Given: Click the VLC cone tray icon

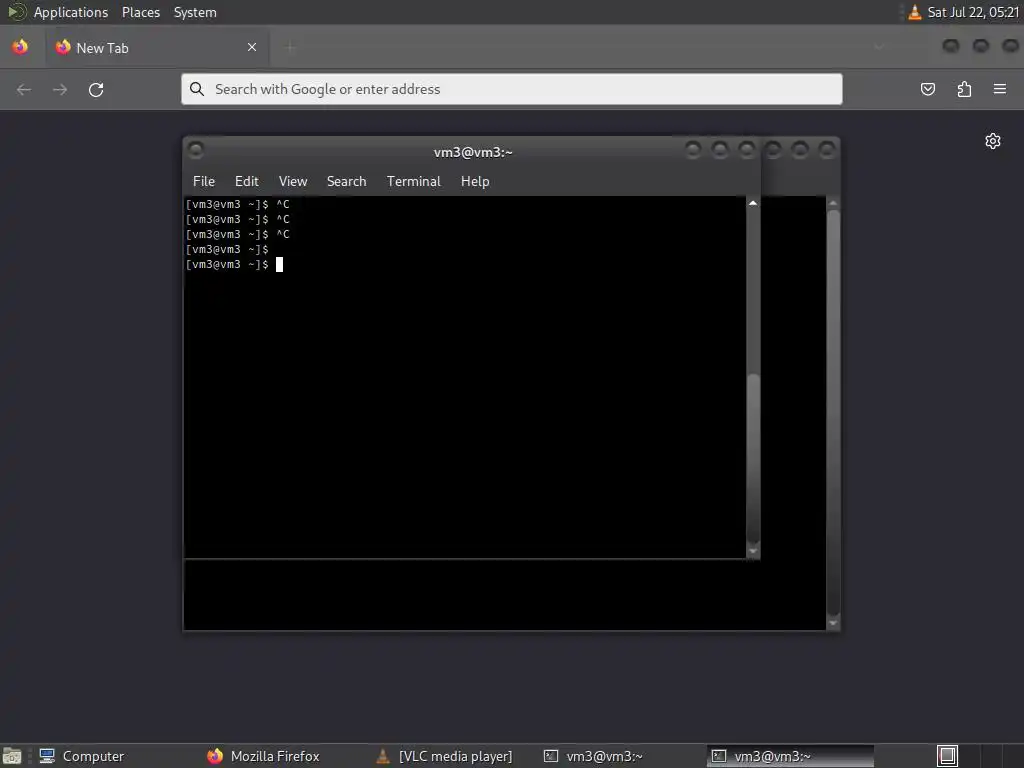Looking at the screenshot, I should click(915, 12).
